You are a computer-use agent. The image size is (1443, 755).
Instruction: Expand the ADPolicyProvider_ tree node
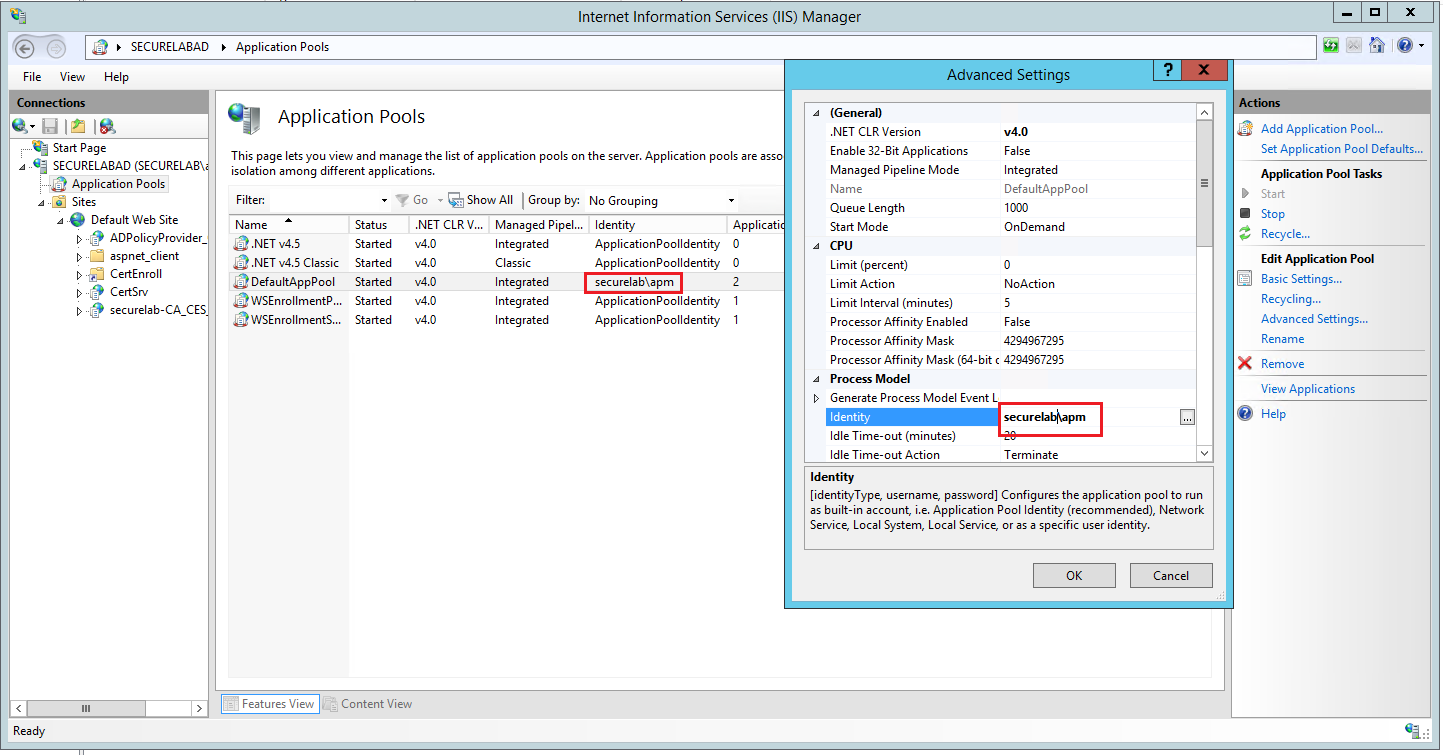click(80, 238)
